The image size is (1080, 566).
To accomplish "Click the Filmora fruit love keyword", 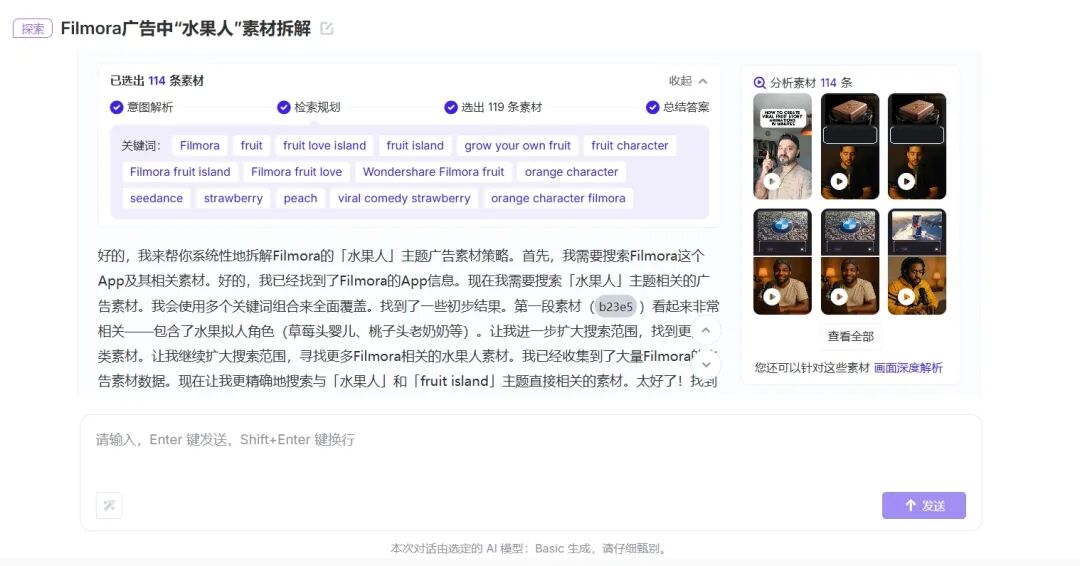I will pos(296,171).
